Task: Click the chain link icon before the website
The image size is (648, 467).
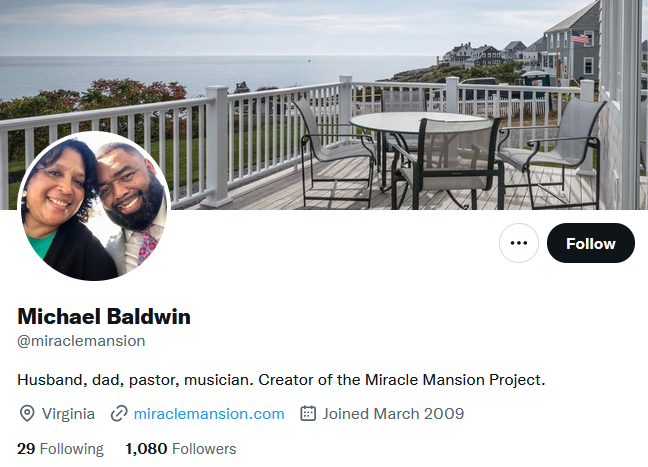Action: 119,414
